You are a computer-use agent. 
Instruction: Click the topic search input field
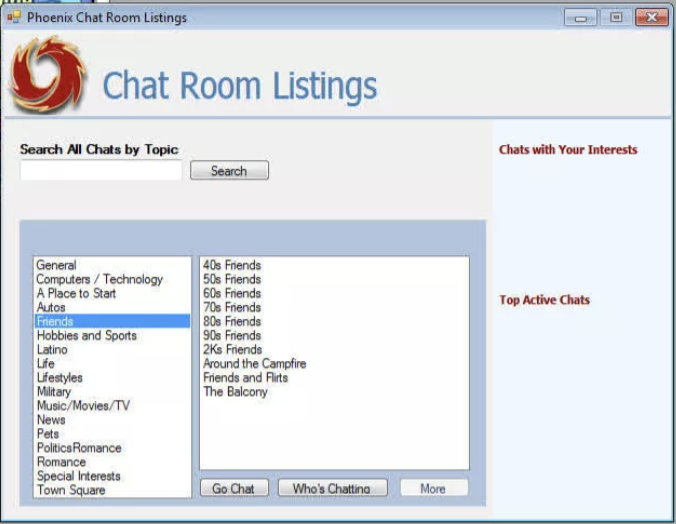pyautogui.click(x=101, y=170)
